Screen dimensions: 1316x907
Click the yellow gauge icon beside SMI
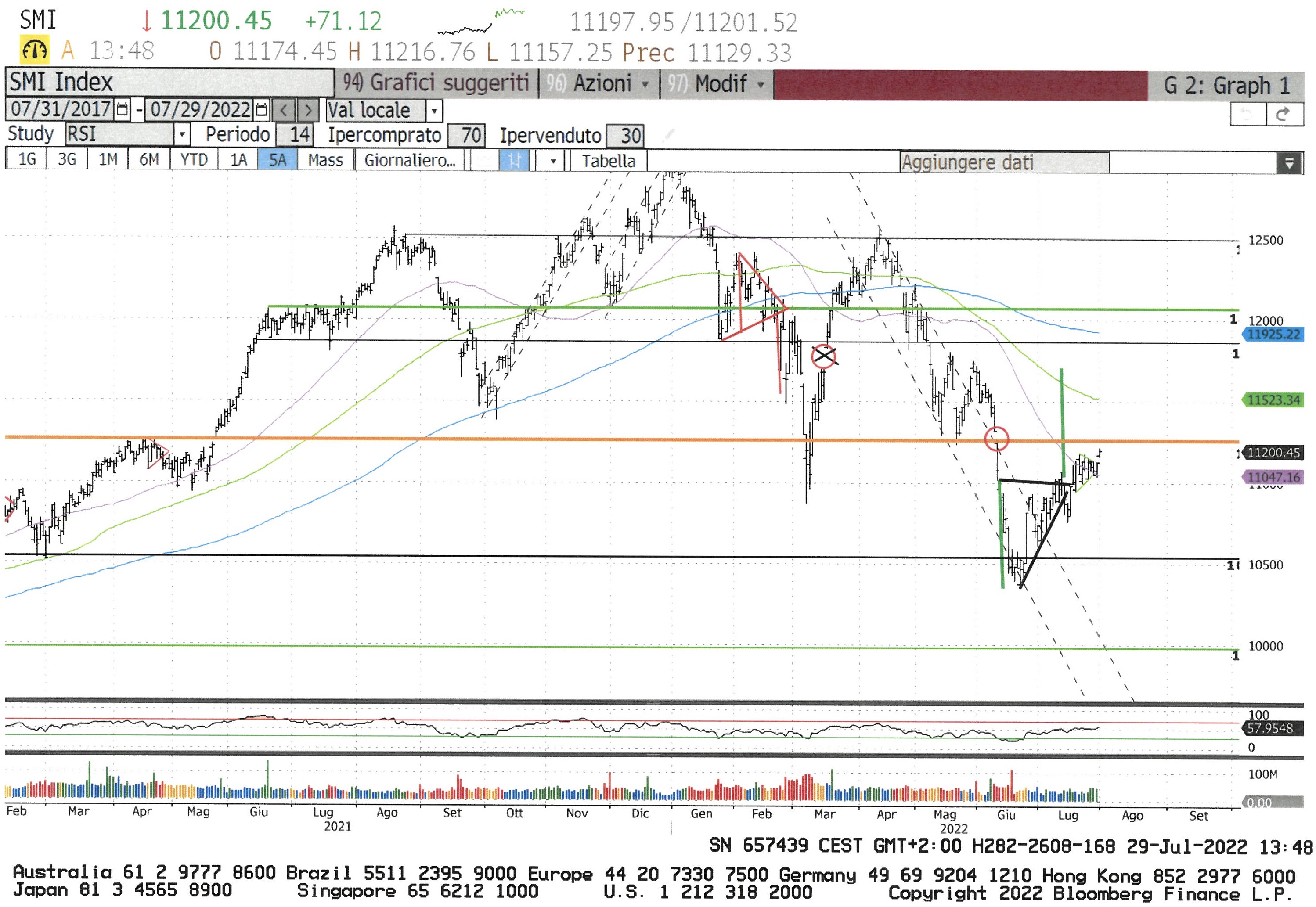(34, 50)
